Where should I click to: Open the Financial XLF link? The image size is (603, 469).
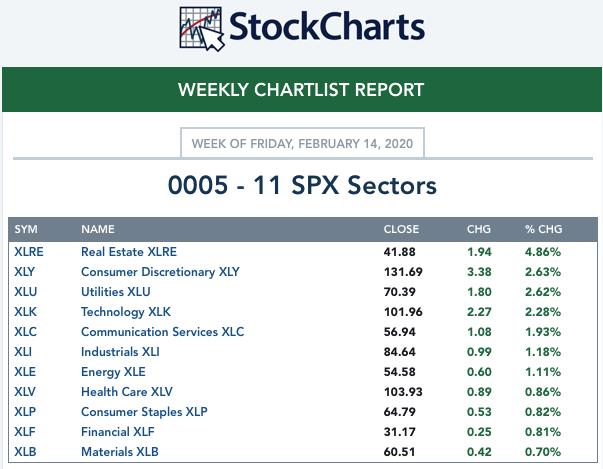click(x=118, y=432)
